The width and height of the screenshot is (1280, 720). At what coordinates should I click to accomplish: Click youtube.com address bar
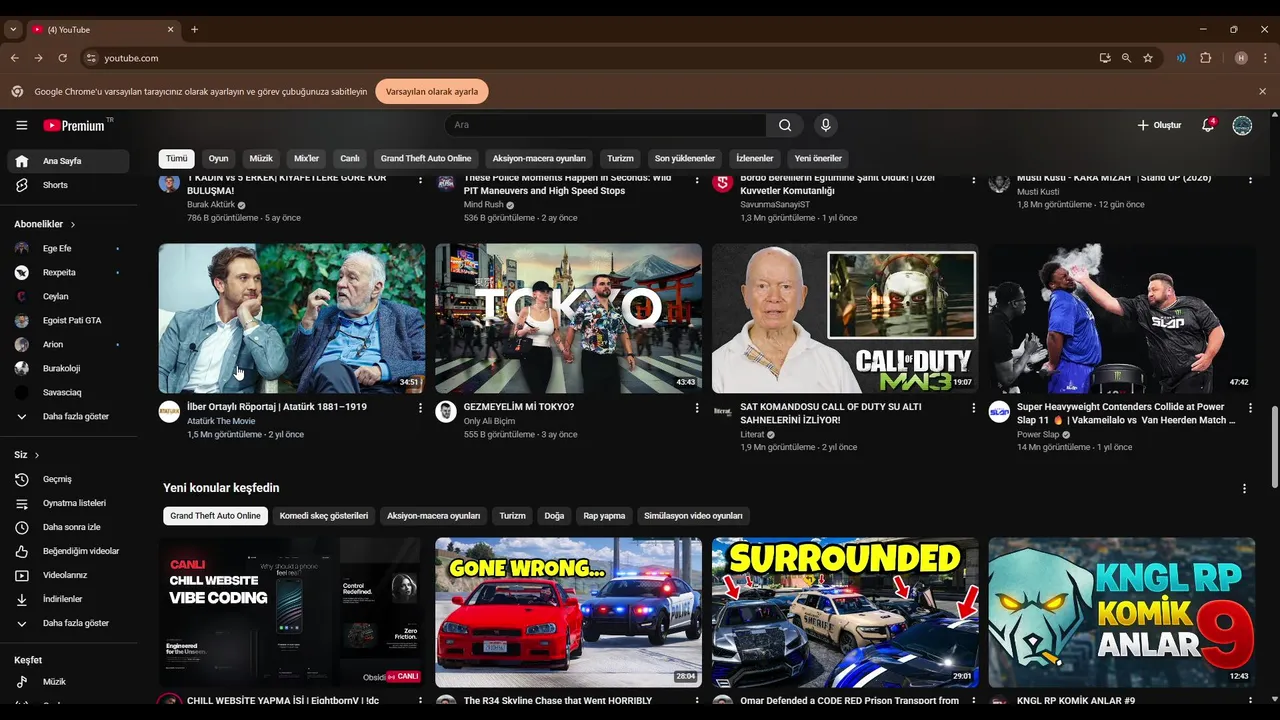pyautogui.click(x=590, y=58)
